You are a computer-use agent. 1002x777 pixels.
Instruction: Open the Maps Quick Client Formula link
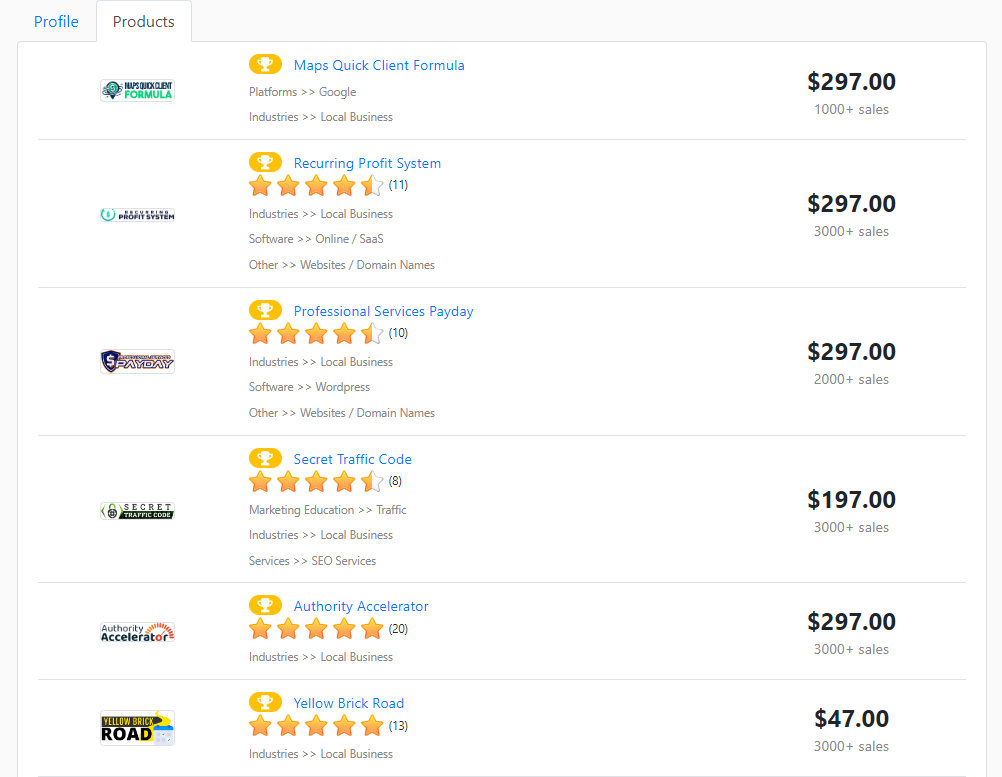pos(379,65)
